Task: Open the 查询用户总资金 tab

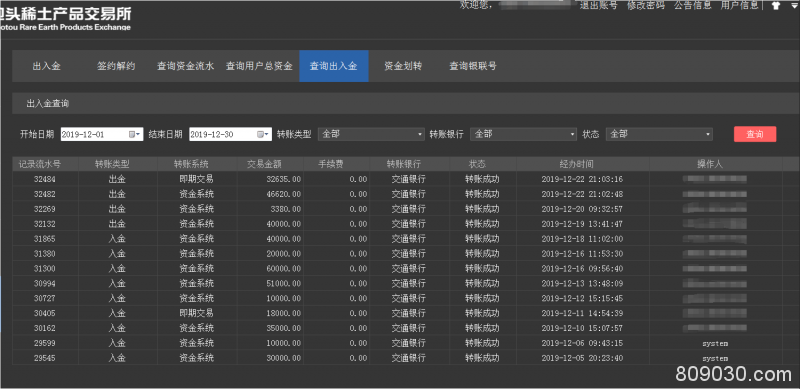Action: [x=259, y=66]
